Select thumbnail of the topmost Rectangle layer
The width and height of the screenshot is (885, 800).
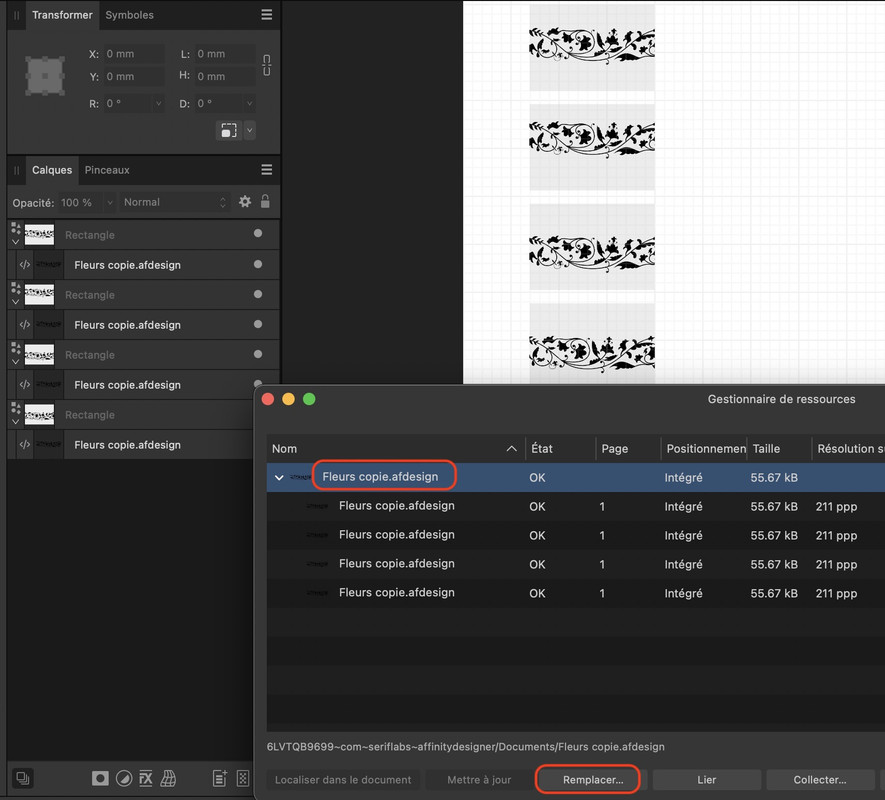click(x=40, y=234)
